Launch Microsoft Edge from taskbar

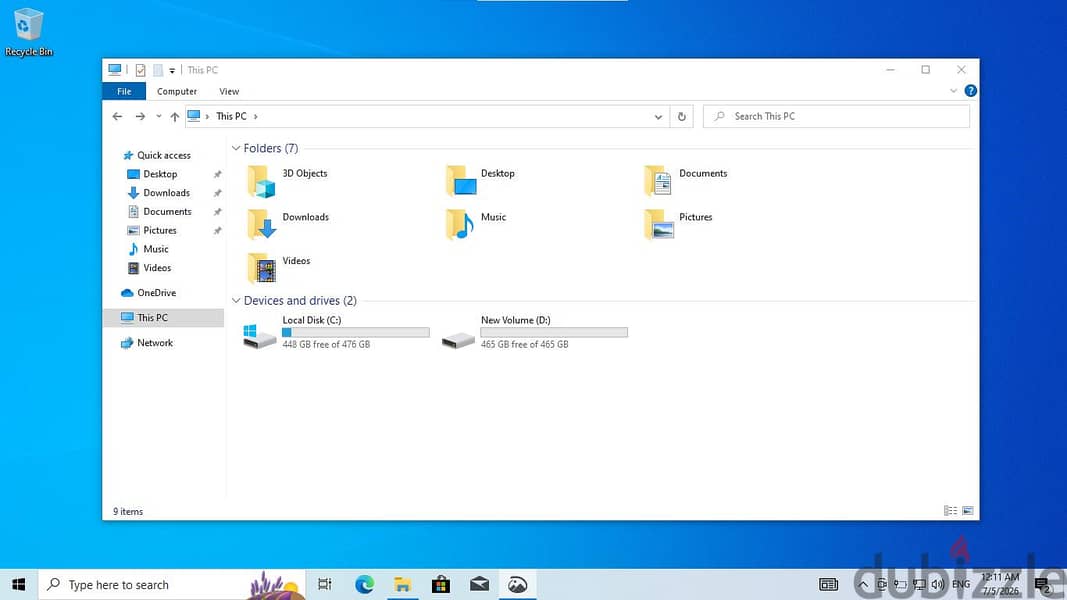(364, 584)
